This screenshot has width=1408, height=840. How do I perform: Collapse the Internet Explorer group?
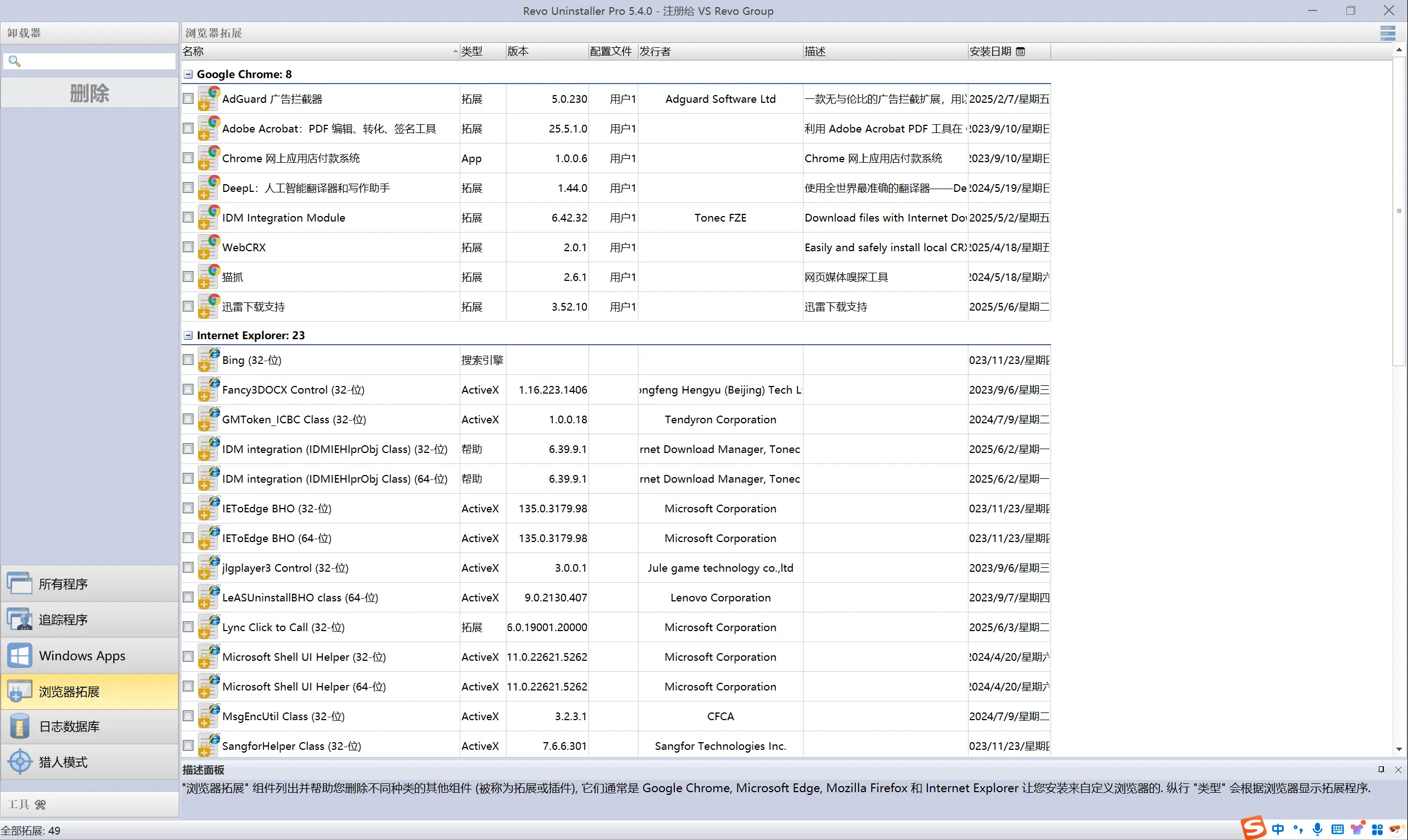tap(188, 335)
